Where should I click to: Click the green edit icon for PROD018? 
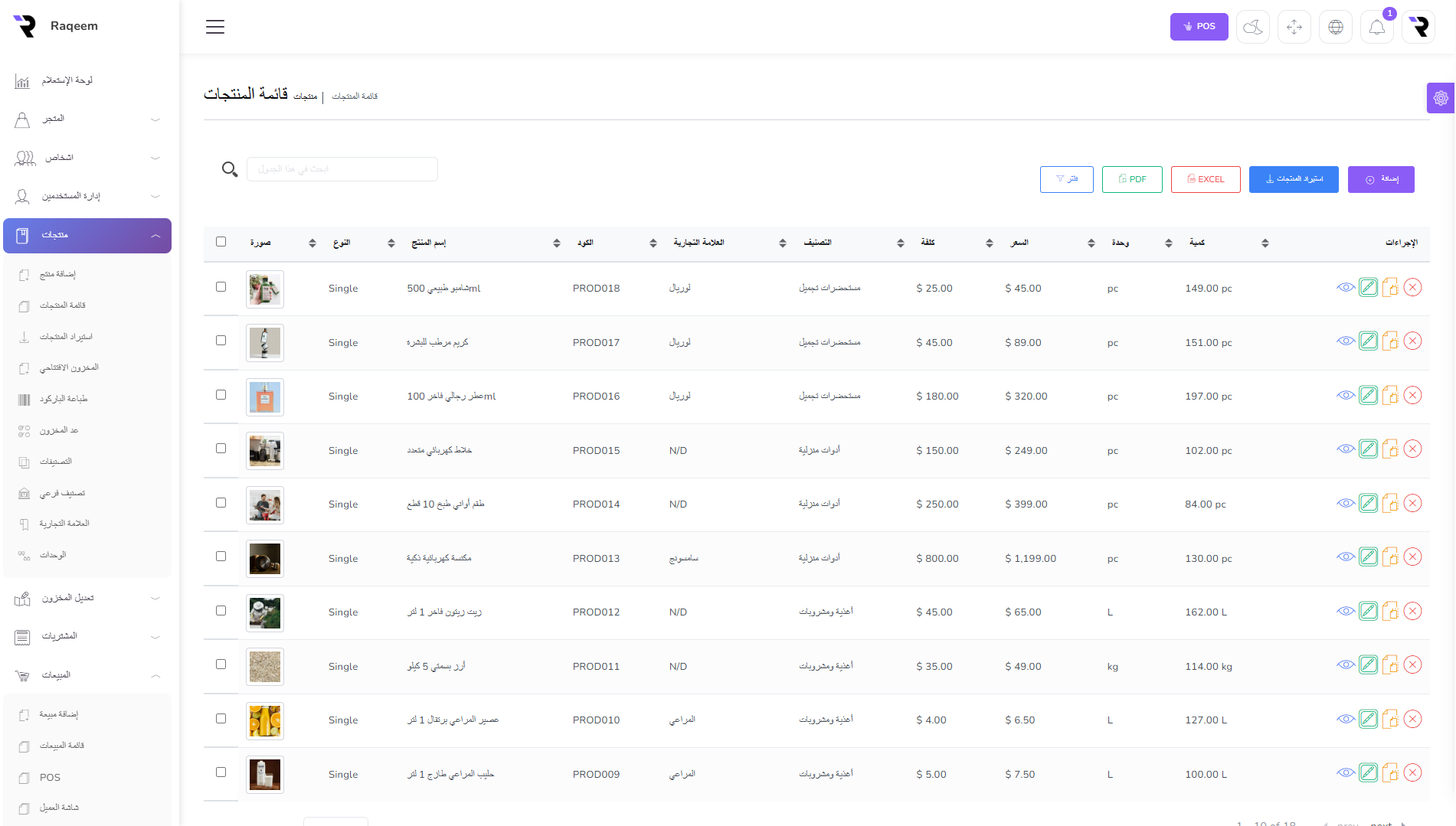point(1368,288)
